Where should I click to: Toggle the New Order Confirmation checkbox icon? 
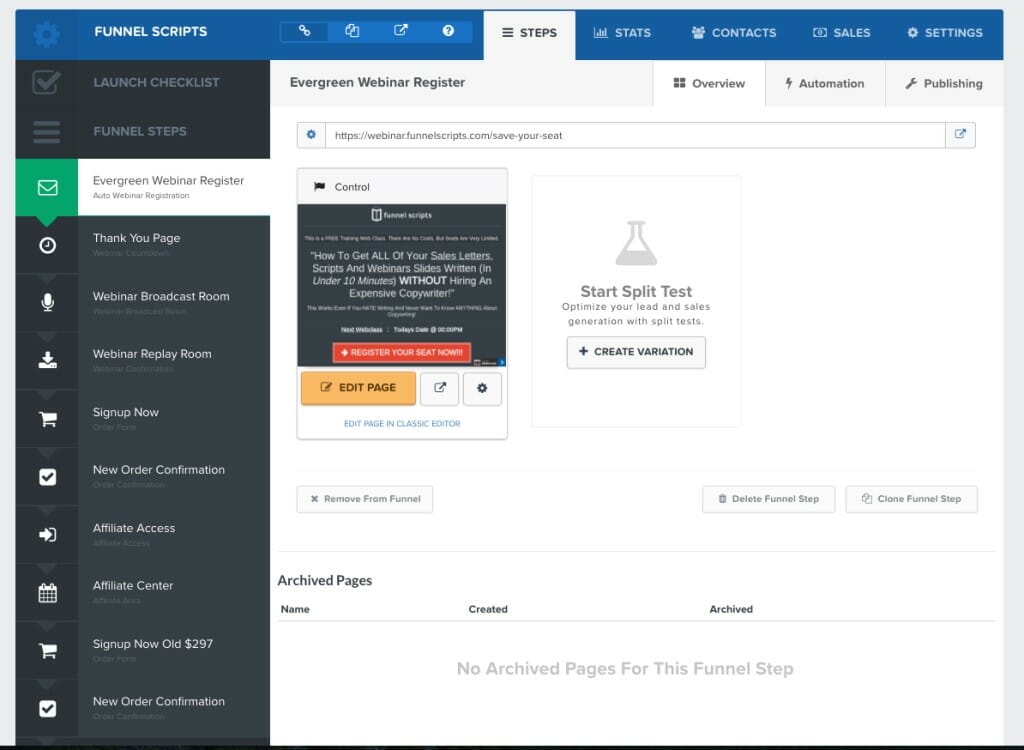[x=46, y=476]
